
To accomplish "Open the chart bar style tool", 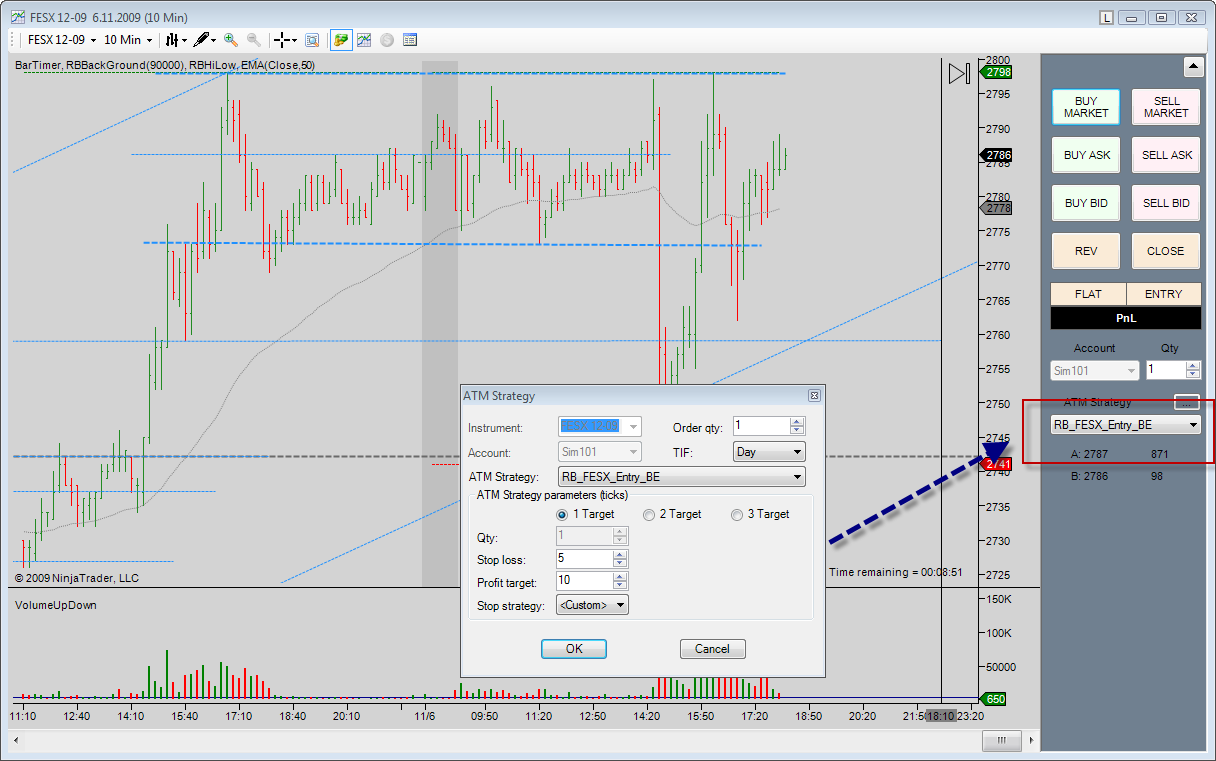I will (172, 40).
